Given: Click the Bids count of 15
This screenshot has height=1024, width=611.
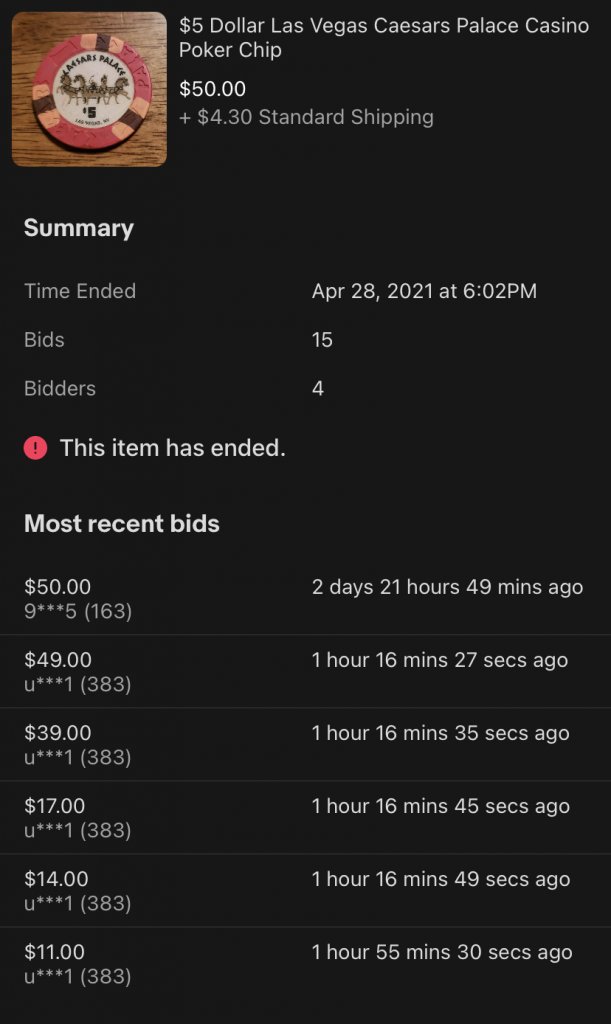Looking at the screenshot, I should [x=322, y=340].
